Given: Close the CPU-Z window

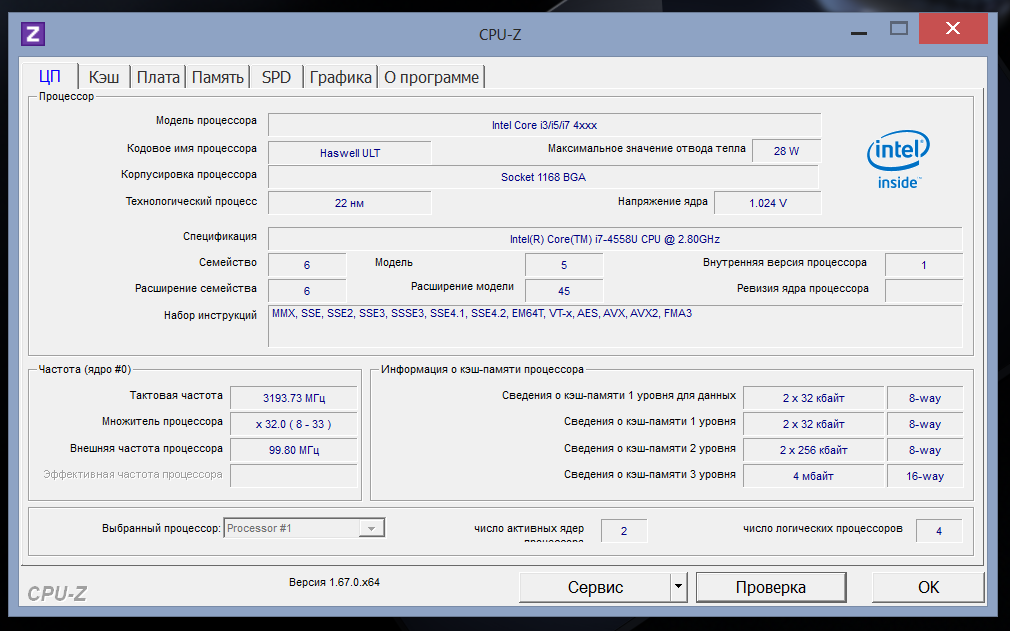Looking at the screenshot, I should (x=953, y=29).
